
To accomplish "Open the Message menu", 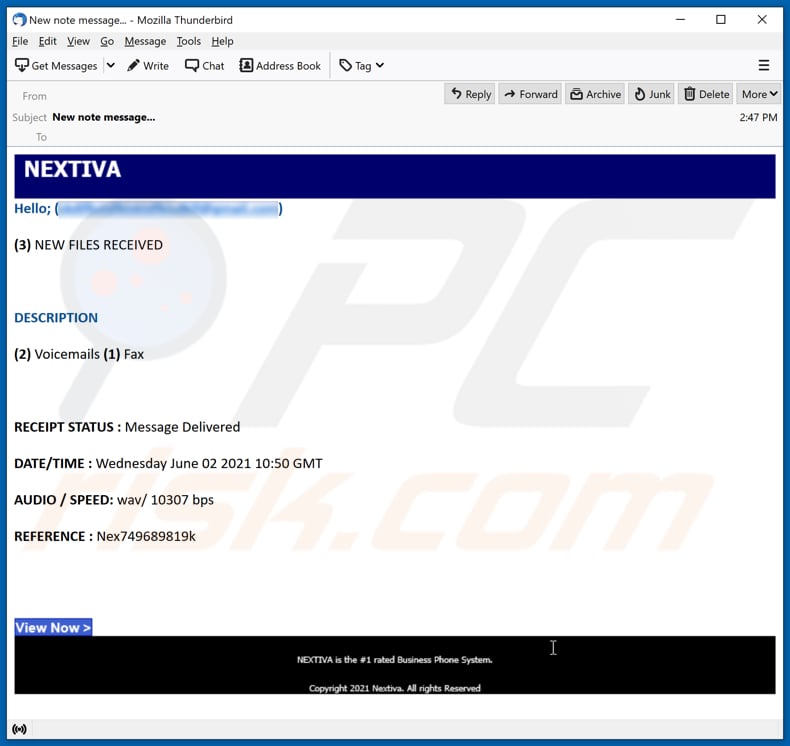I will tap(145, 41).
